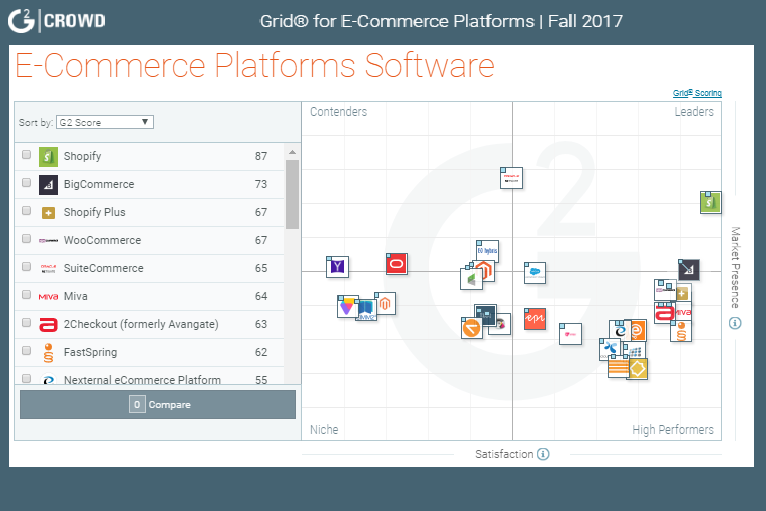Click the WooCommerce name in the list
Image resolution: width=766 pixels, height=511 pixels.
click(x=102, y=240)
